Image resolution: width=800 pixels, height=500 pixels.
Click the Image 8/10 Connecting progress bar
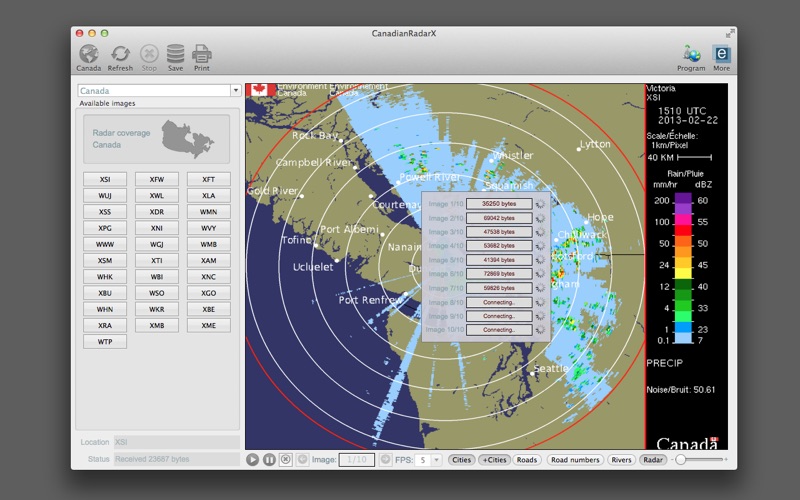[x=499, y=303]
